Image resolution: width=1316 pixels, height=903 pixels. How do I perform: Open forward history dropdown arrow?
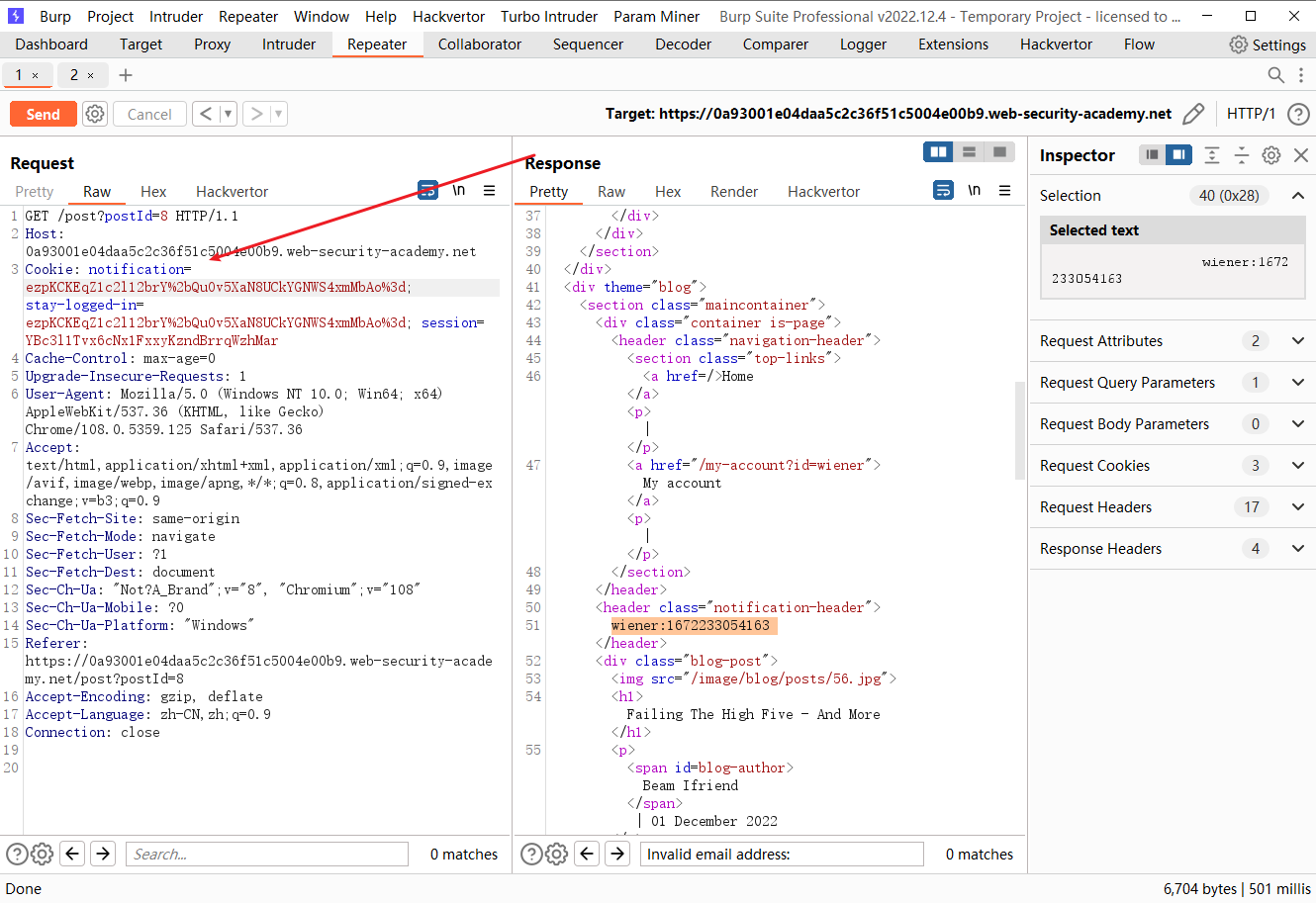click(x=278, y=114)
